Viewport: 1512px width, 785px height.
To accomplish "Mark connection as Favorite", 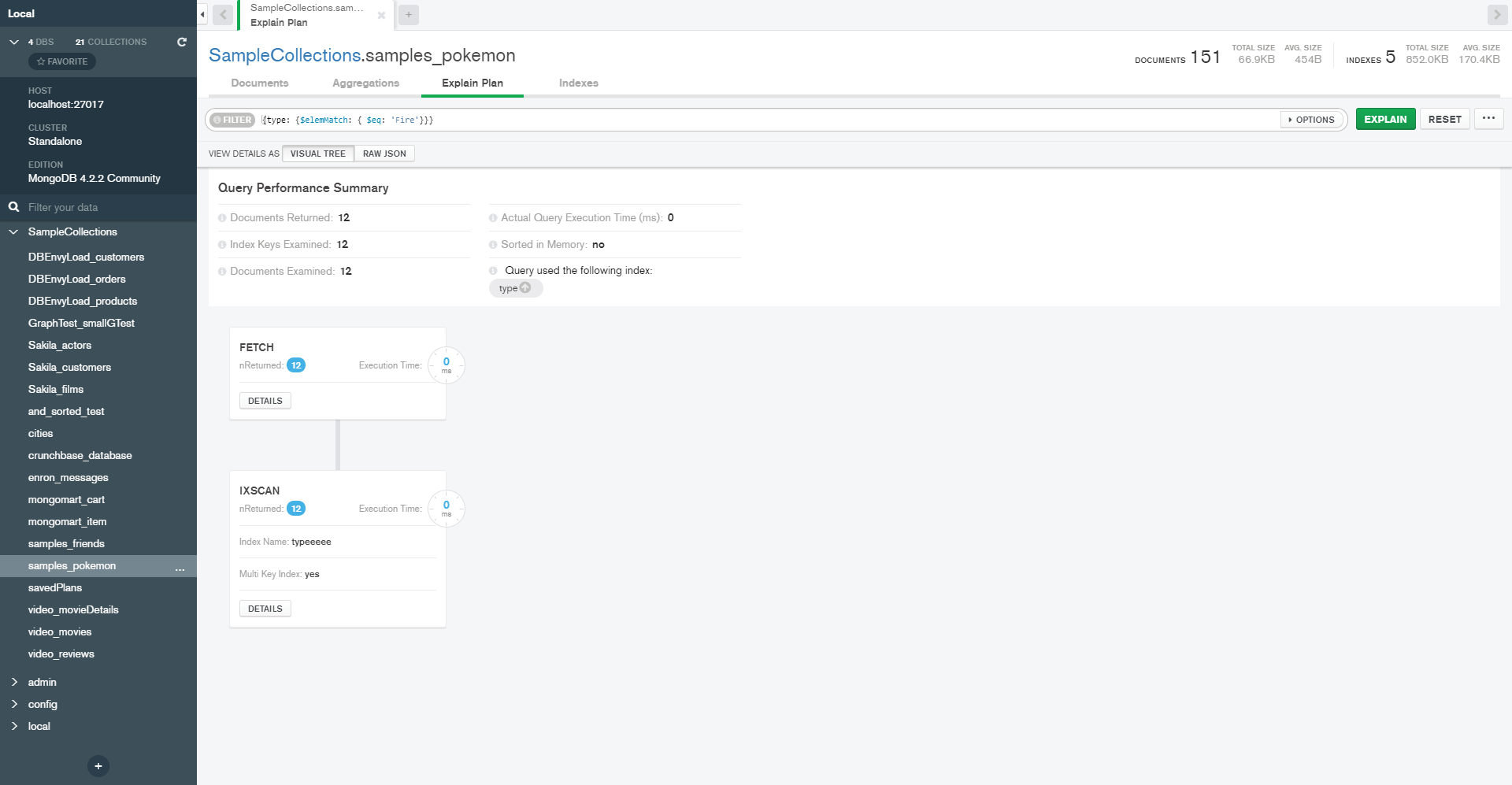I will (62, 61).
